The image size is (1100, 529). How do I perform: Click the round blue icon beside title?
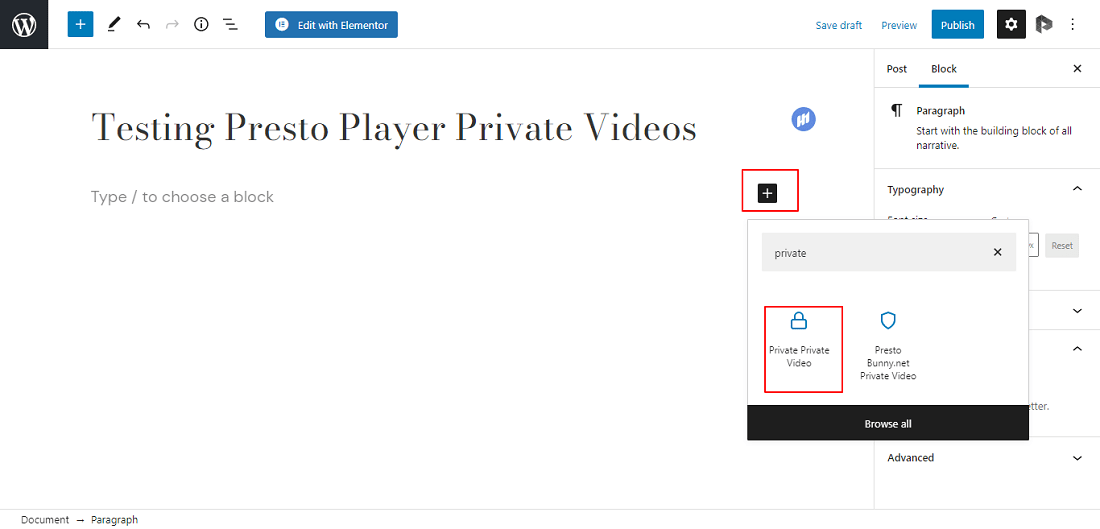pyautogui.click(x=803, y=119)
